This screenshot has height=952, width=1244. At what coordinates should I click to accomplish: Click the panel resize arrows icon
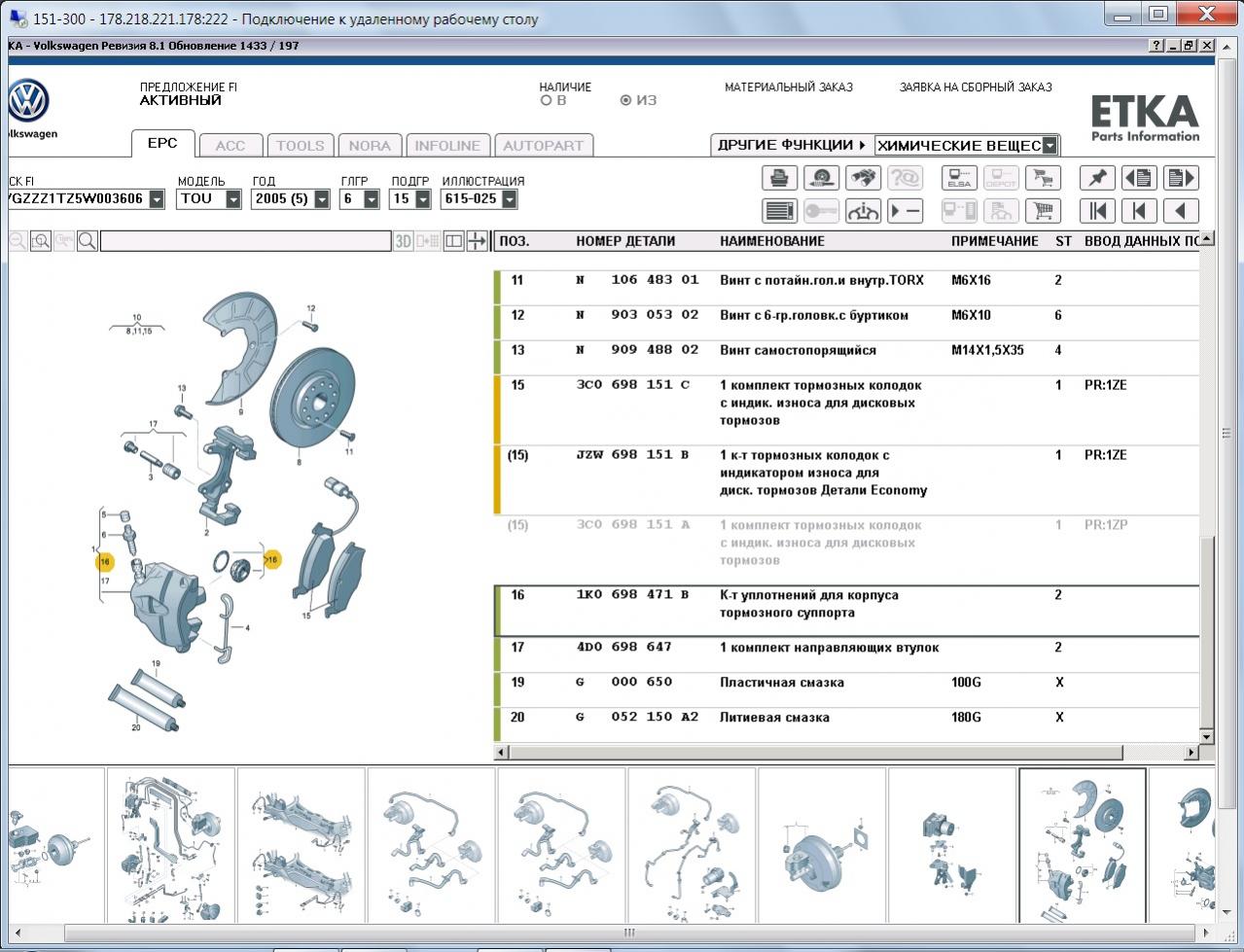(478, 241)
